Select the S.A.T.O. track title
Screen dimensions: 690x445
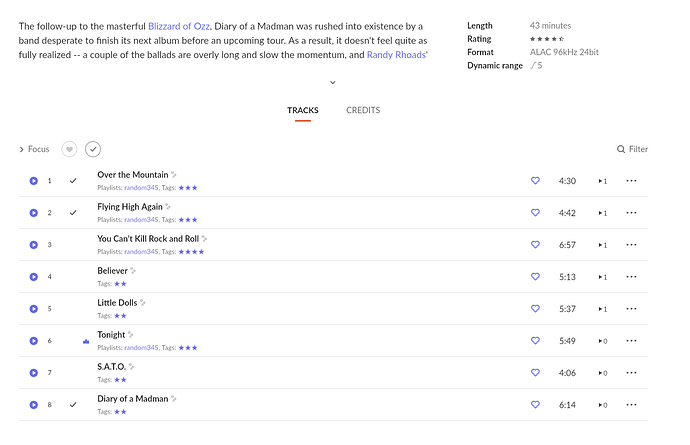[111, 367]
